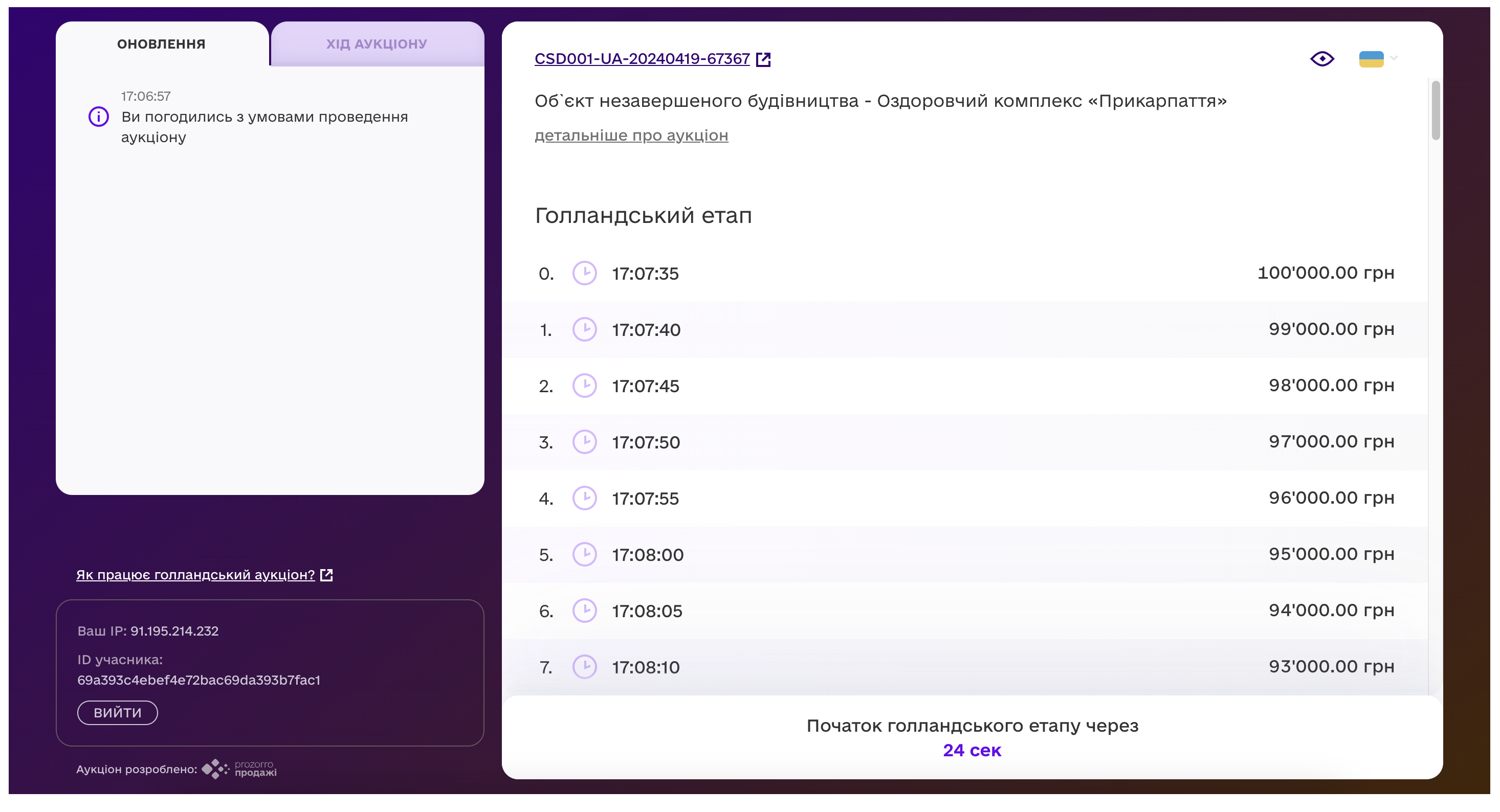Click the clock icon for step 7
Image resolution: width=1500 pixels, height=812 pixels.
coord(584,667)
